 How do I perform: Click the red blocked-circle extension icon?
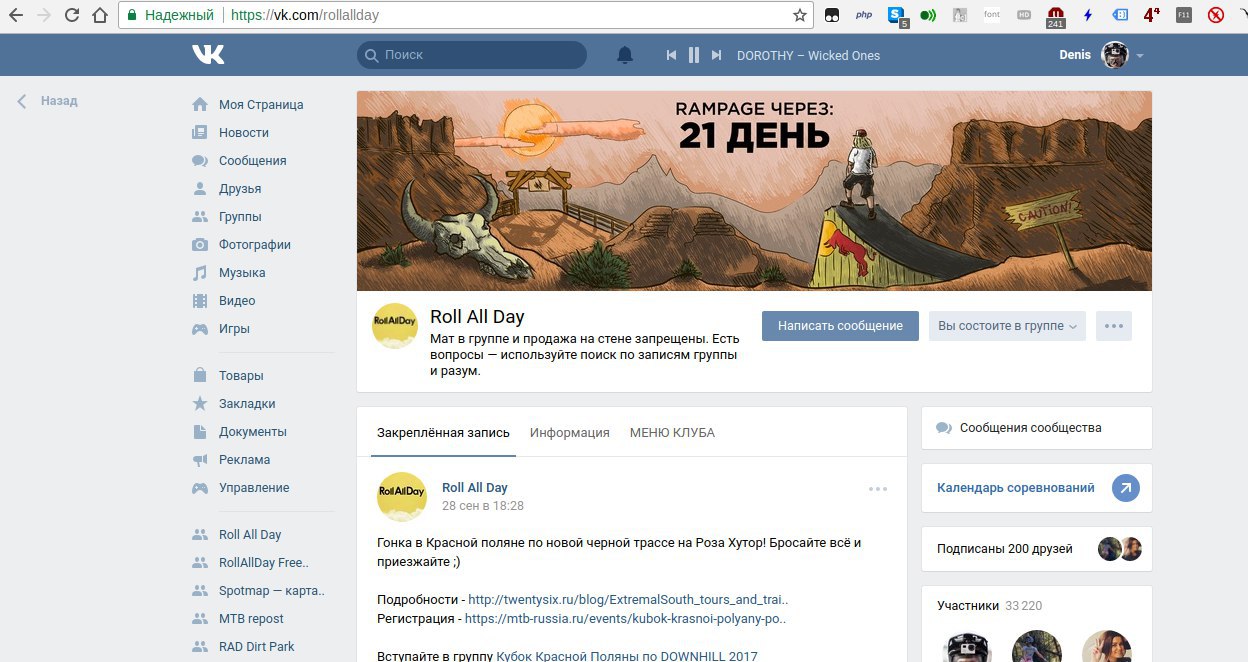point(1216,15)
